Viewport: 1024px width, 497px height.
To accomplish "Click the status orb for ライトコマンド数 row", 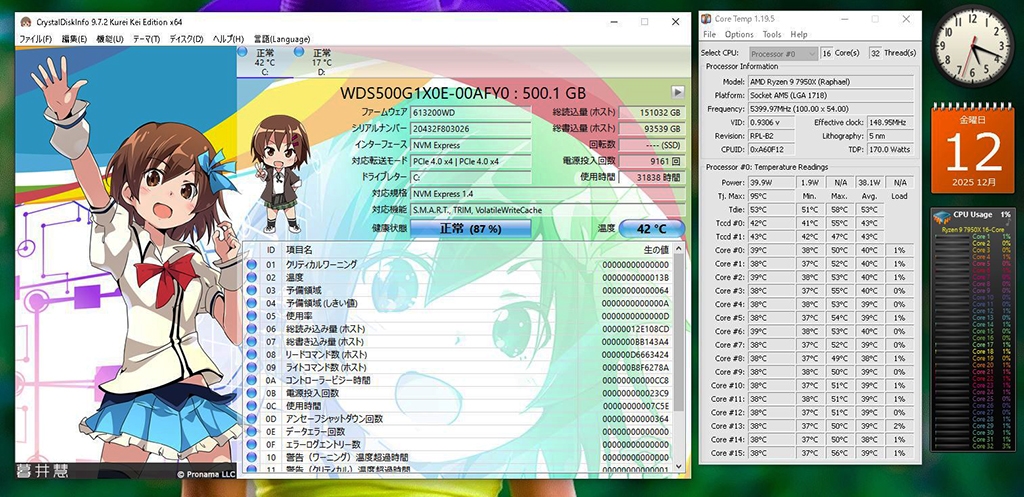I will [x=252, y=367].
